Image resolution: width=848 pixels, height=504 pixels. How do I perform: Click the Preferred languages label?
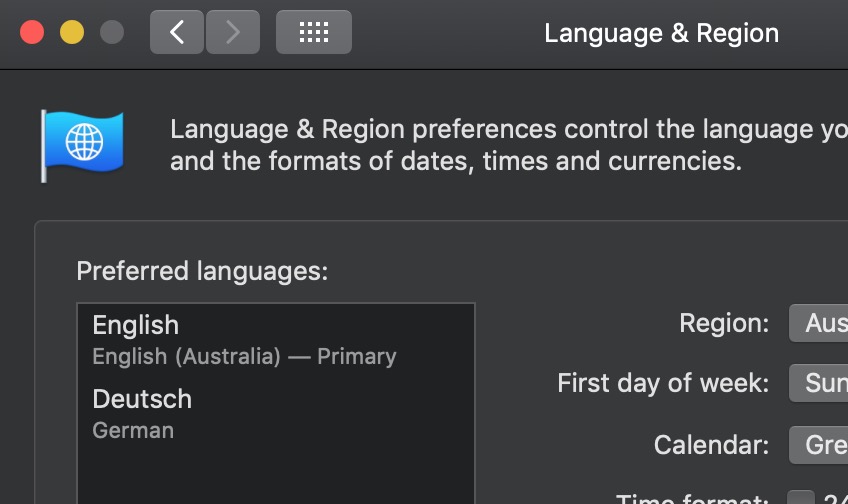tap(202, 271)
